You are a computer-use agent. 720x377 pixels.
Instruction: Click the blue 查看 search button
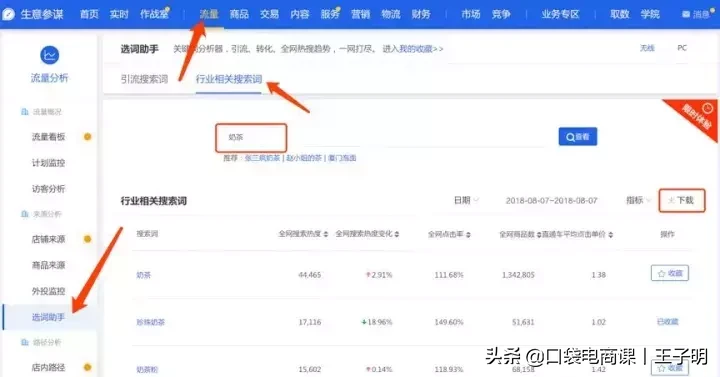click(x=578, y=136)
